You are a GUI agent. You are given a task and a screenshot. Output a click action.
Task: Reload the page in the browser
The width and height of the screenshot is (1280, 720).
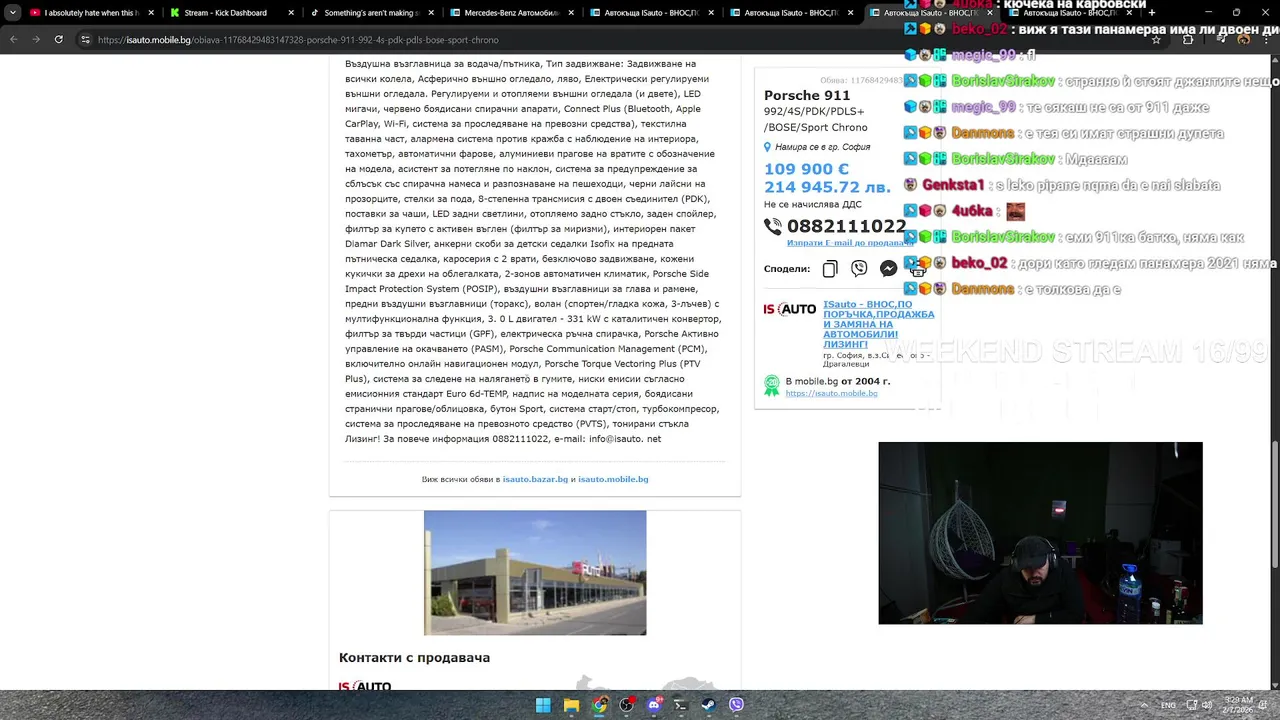pos(58,39)
